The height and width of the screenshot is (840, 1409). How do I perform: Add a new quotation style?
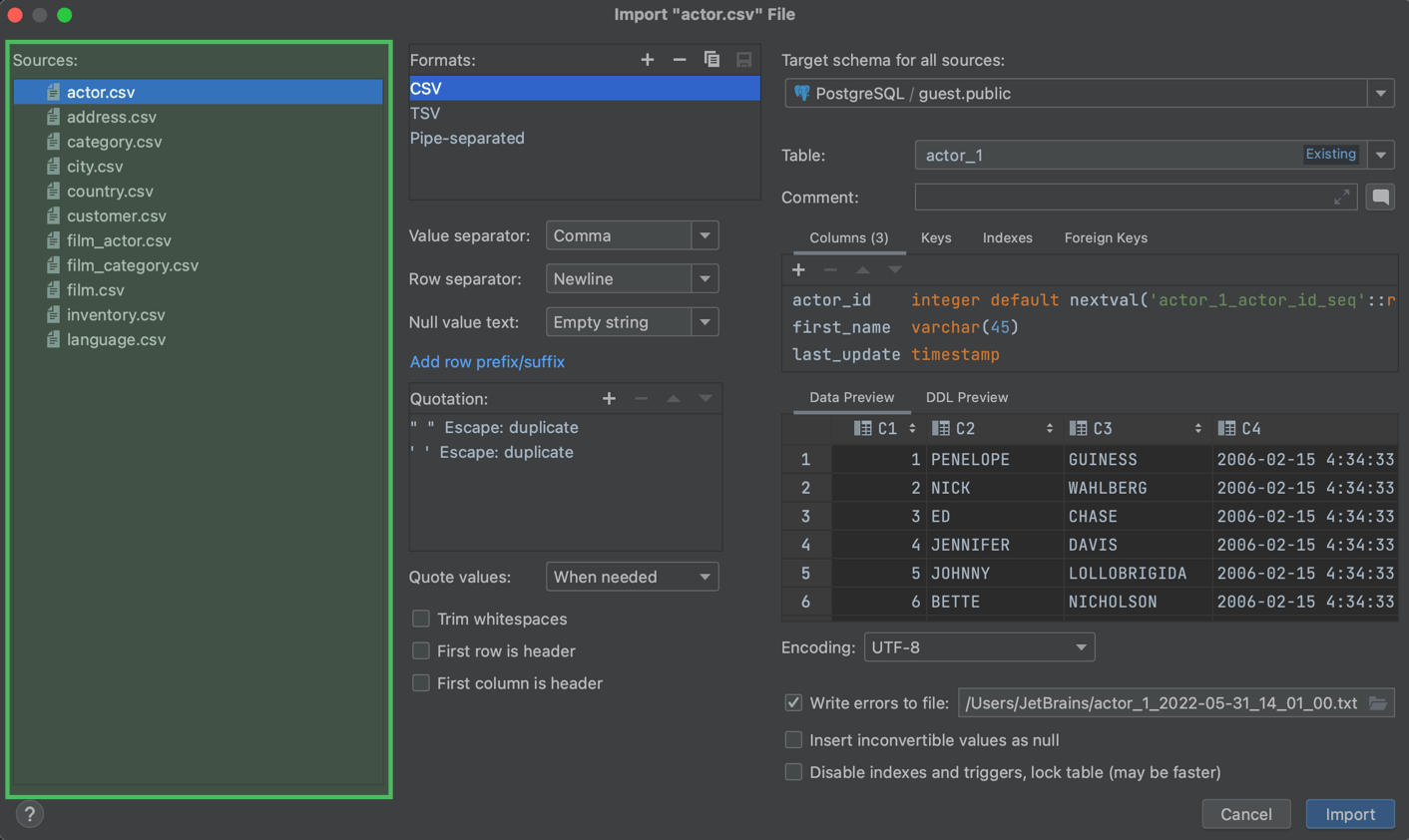tap(610, 398)
